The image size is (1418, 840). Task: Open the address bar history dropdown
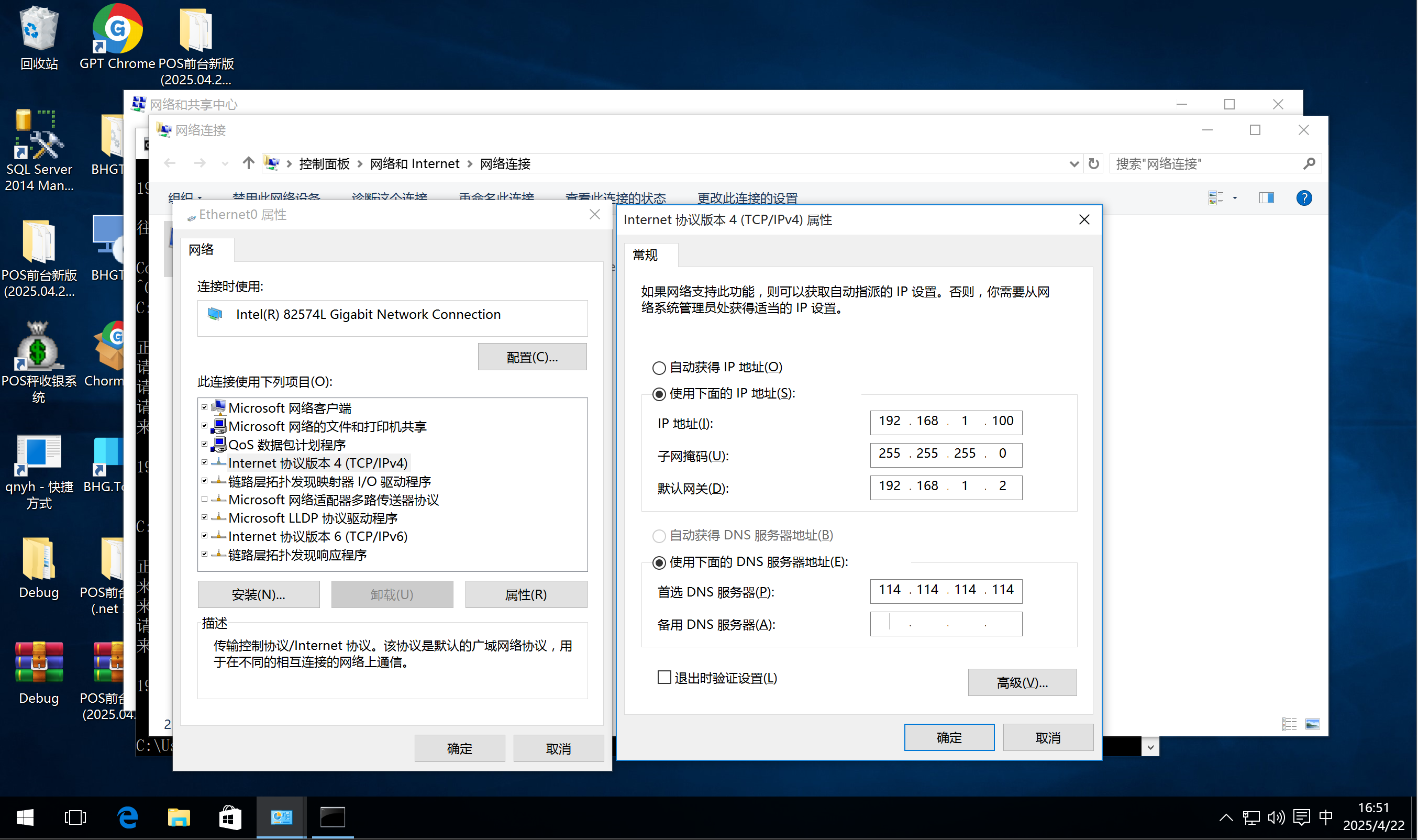coord(1074,163)
